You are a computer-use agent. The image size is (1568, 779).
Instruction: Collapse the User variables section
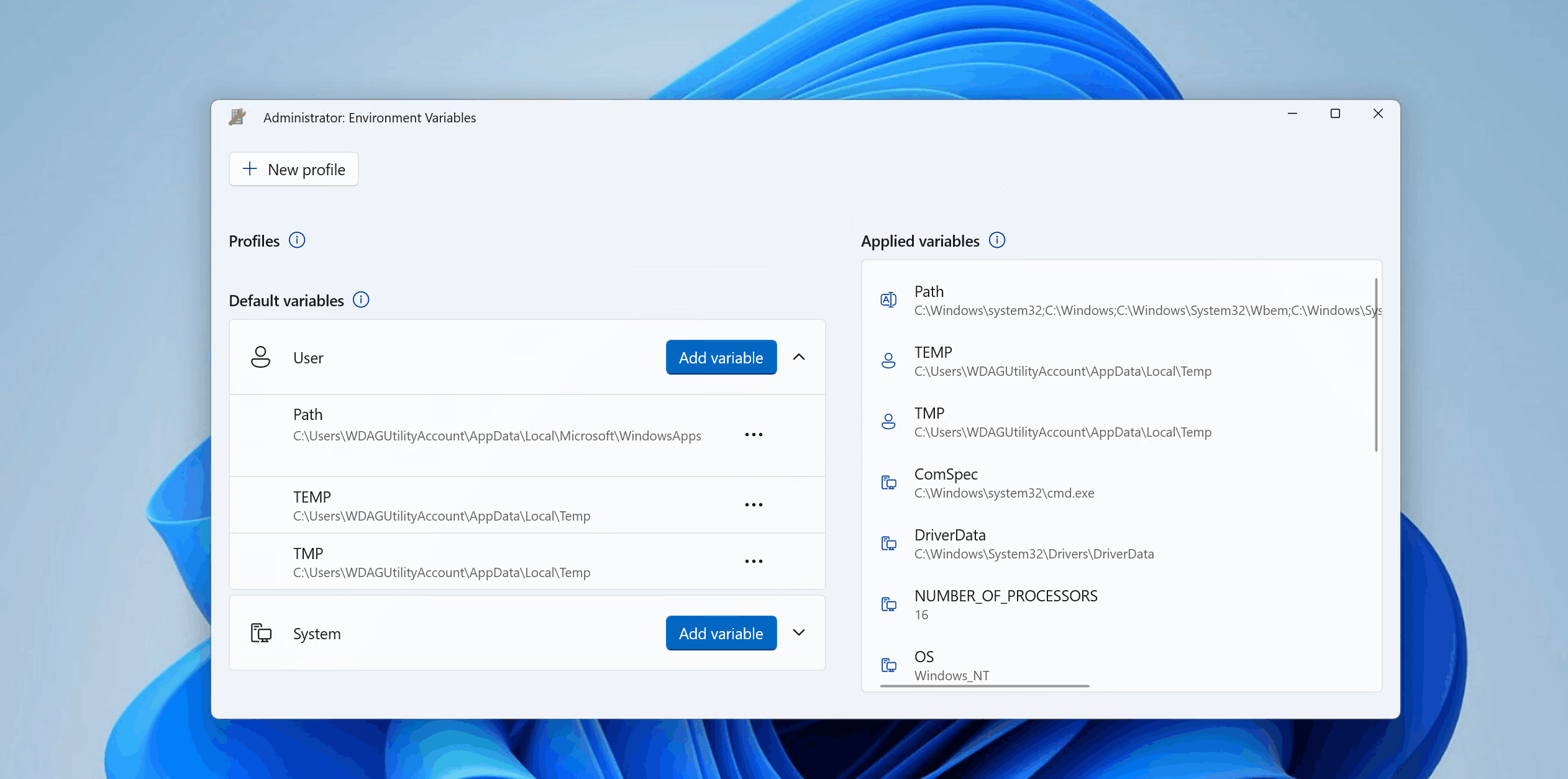pos(800,357)
